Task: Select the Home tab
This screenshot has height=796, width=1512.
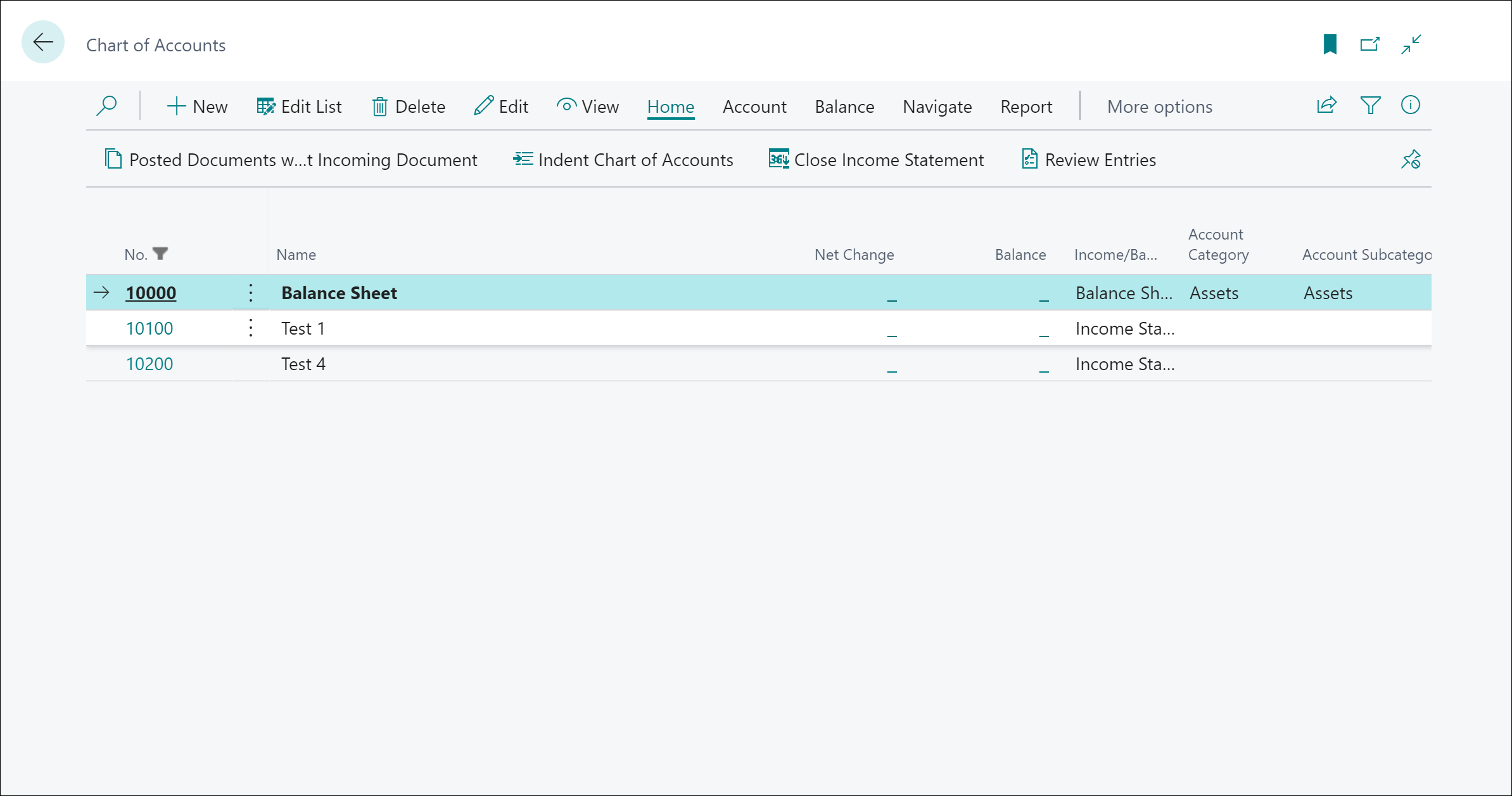Action: [x=671, y=106]
